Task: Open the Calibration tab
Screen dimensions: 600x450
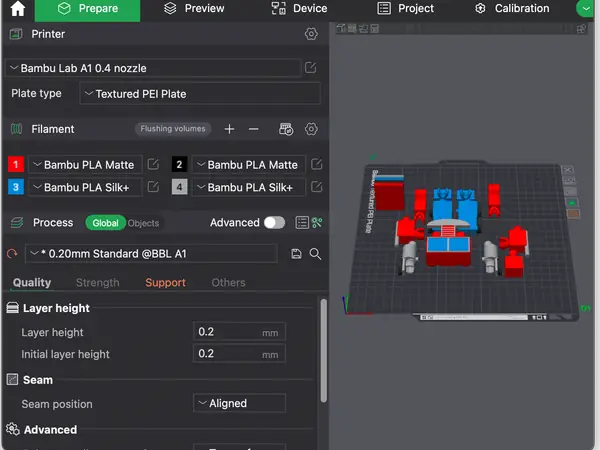Action: (x=512, y=8)
